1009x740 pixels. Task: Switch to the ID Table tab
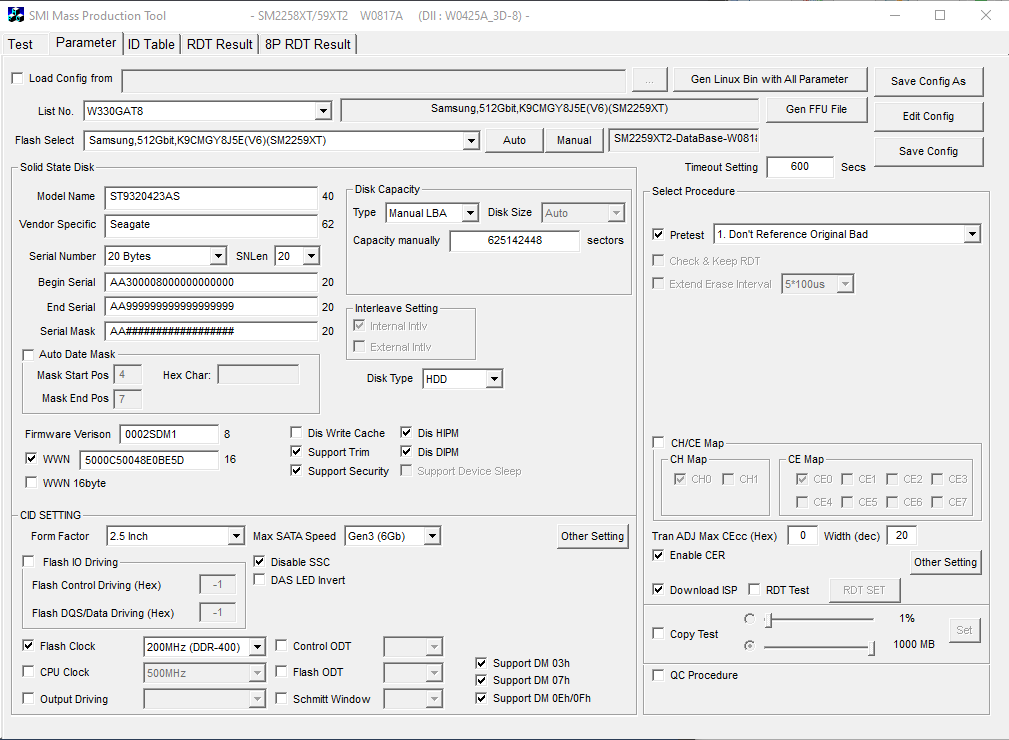pos(150,43)
